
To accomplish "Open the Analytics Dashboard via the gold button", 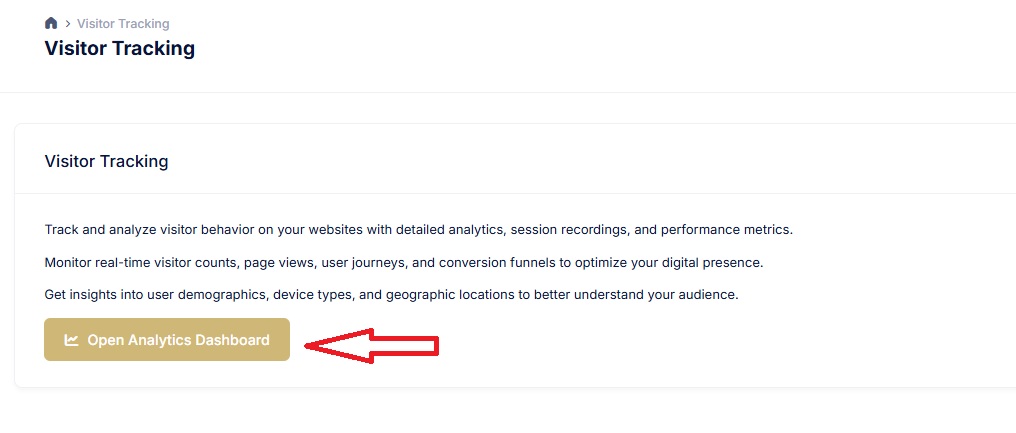I will coord(167,340).
